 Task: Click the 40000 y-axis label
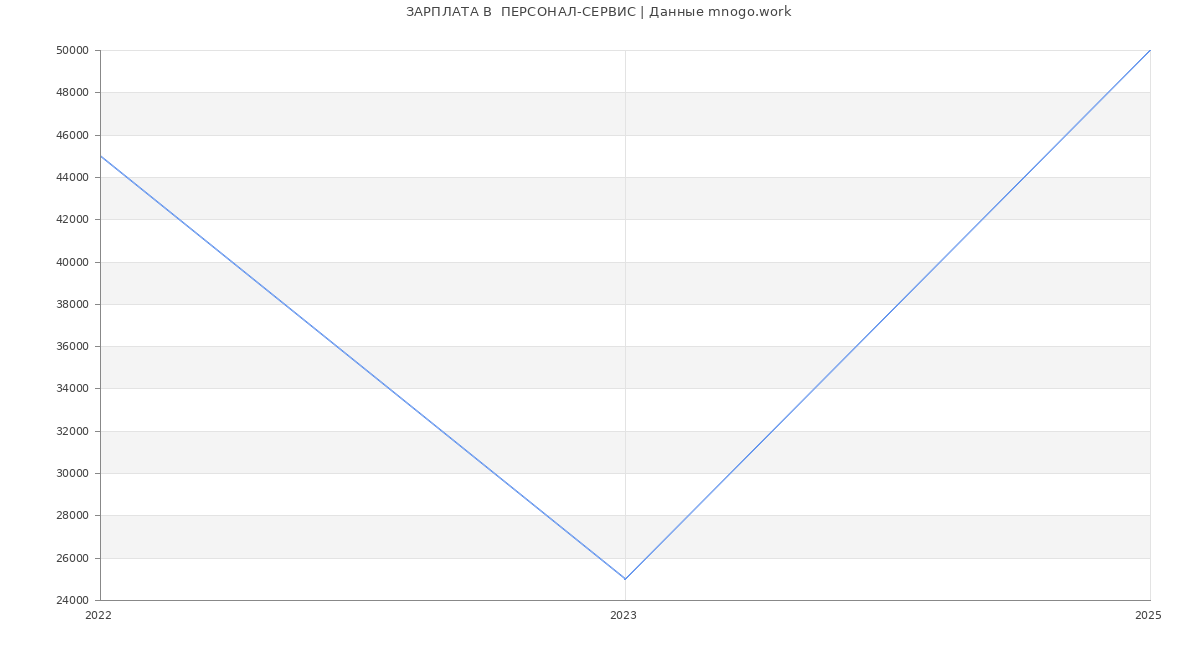point(73,262)
